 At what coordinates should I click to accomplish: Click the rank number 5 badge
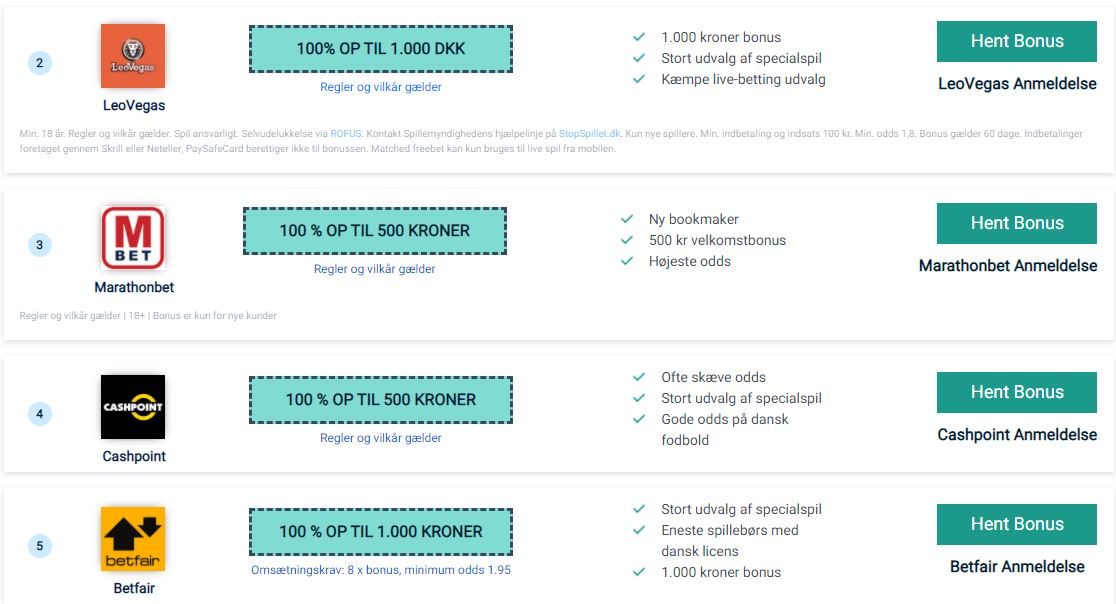coord(40,546)
